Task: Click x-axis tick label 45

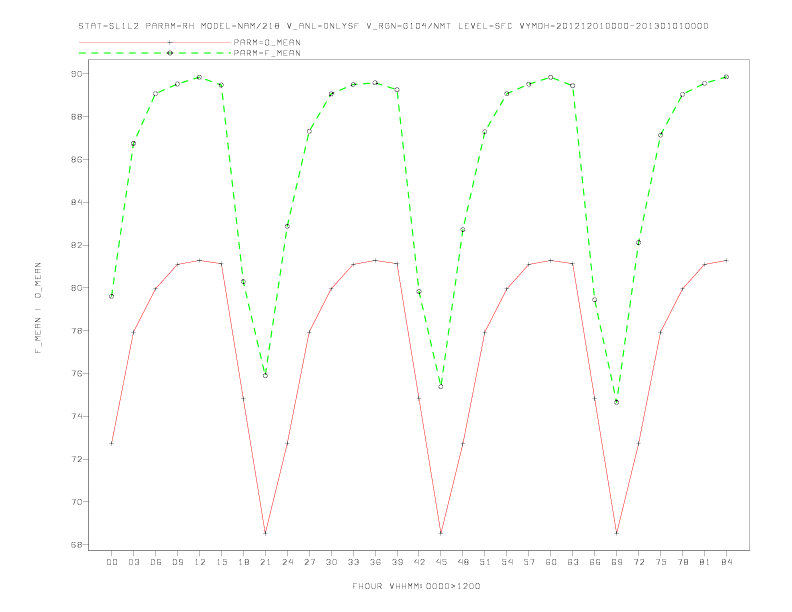Action: pos(441,562)
